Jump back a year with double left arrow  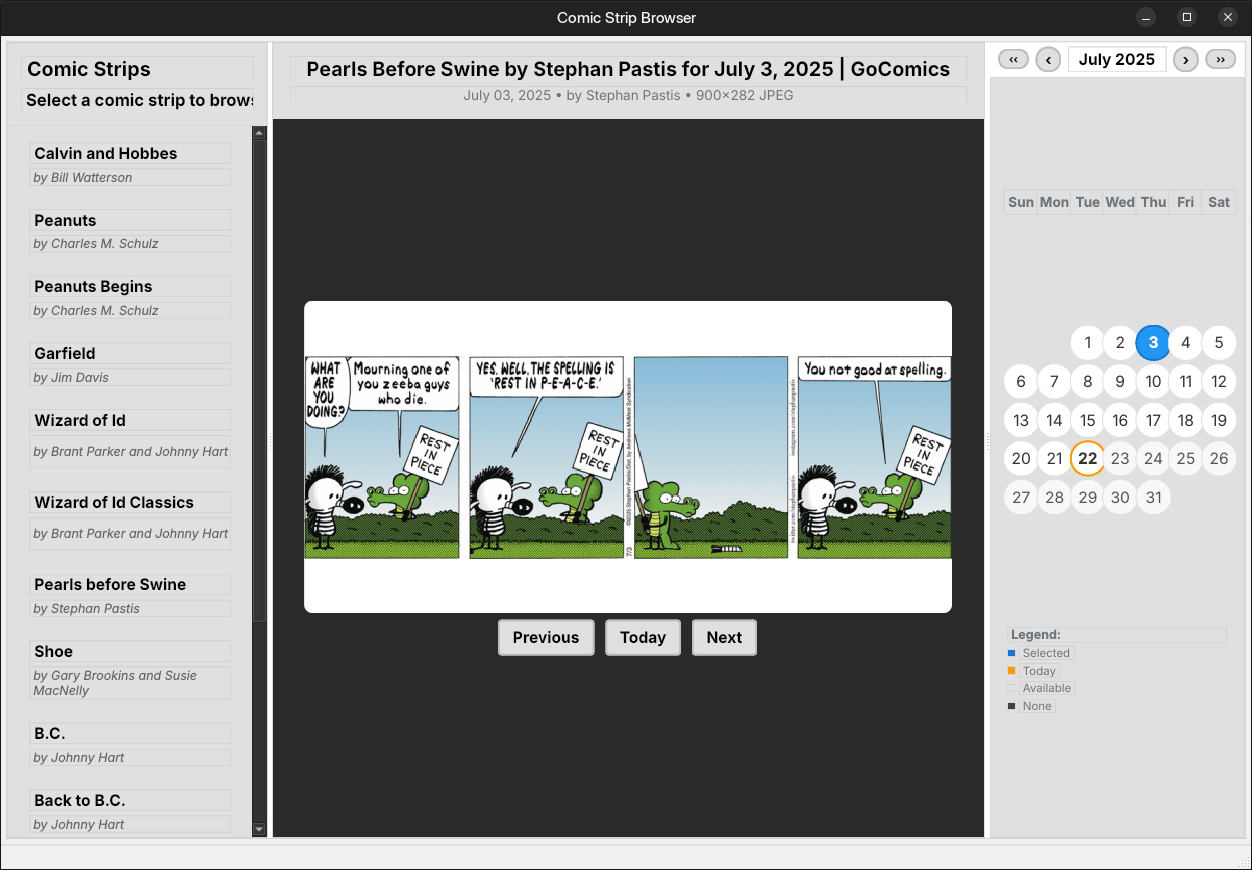point(1013,60)
